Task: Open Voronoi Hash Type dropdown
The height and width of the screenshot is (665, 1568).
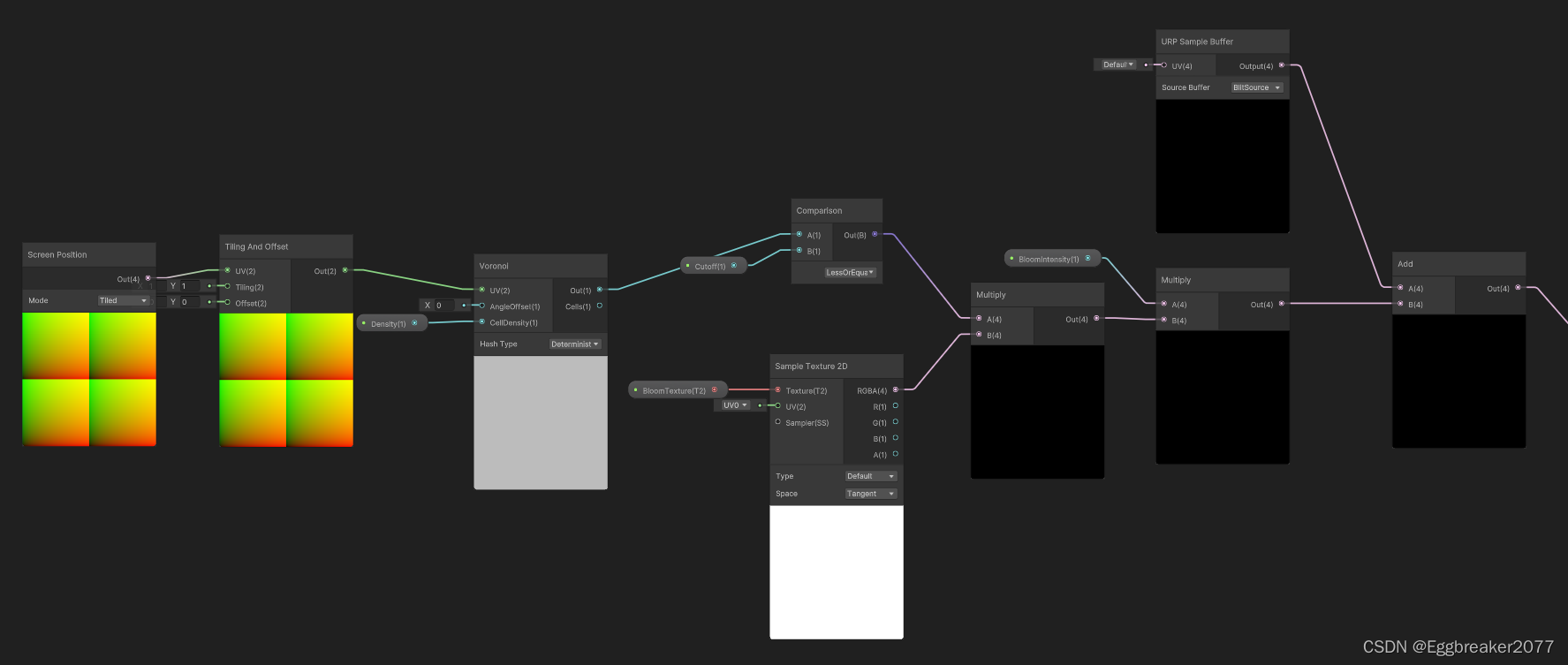Action: (575, 344)
